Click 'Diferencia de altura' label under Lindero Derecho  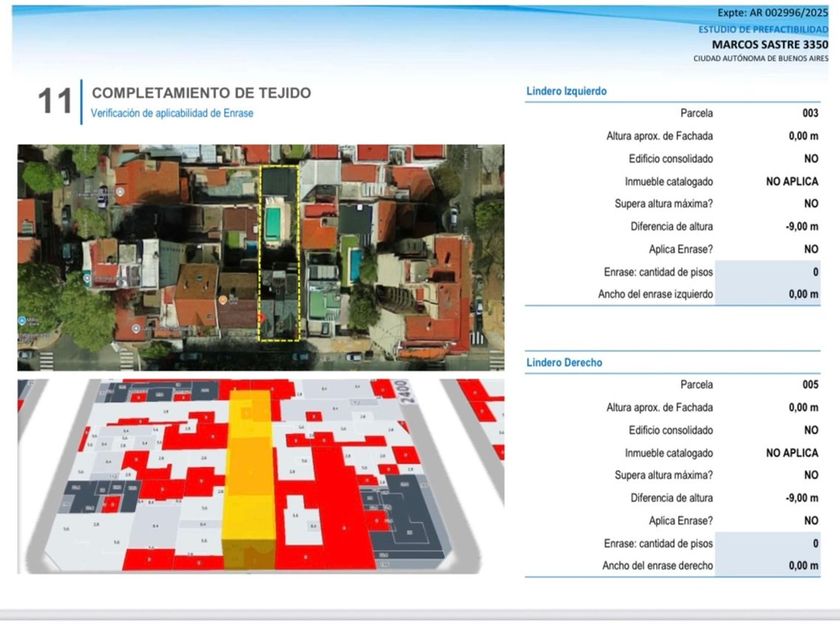tap(671, 498)
